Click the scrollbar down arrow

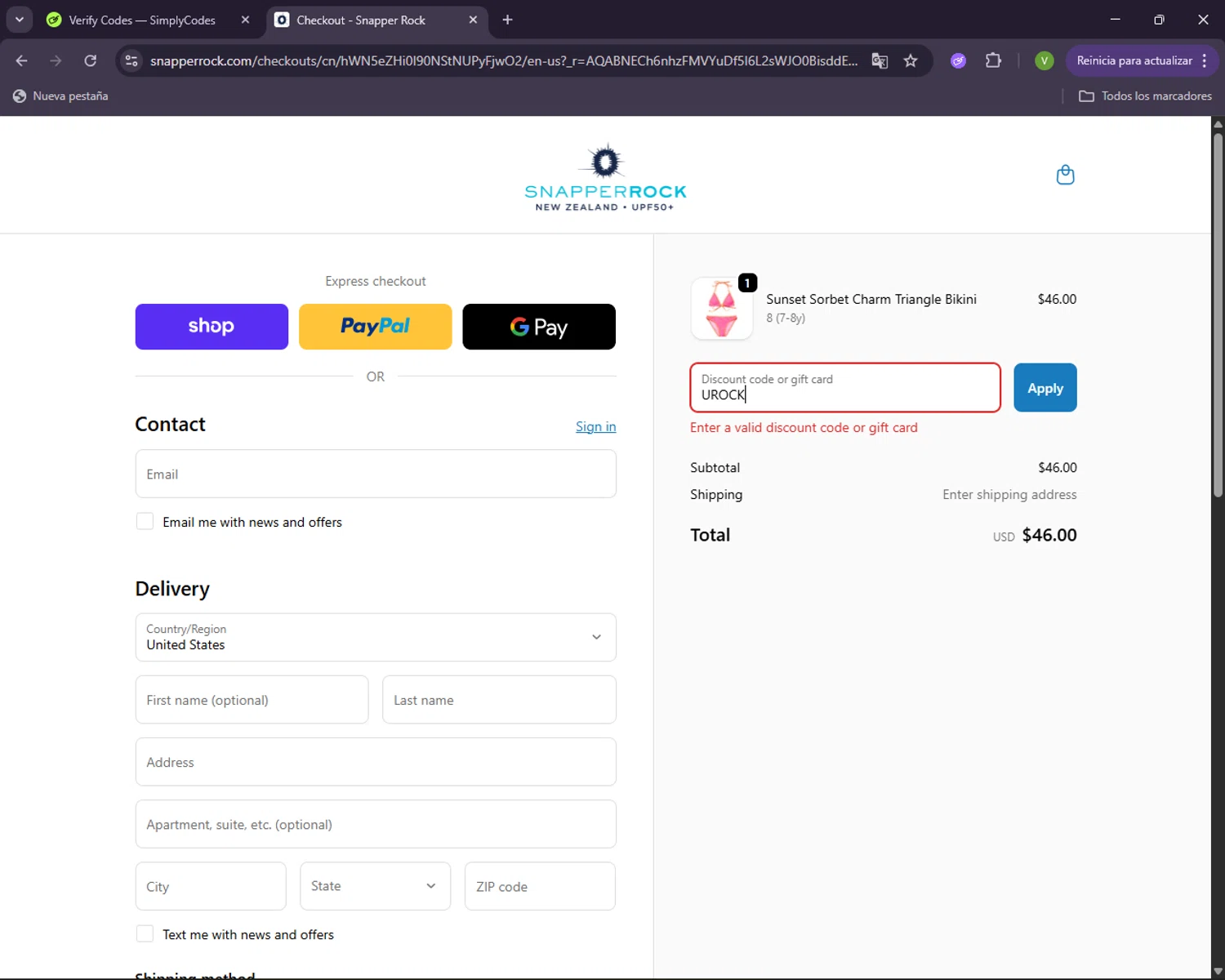point(1218,971)
